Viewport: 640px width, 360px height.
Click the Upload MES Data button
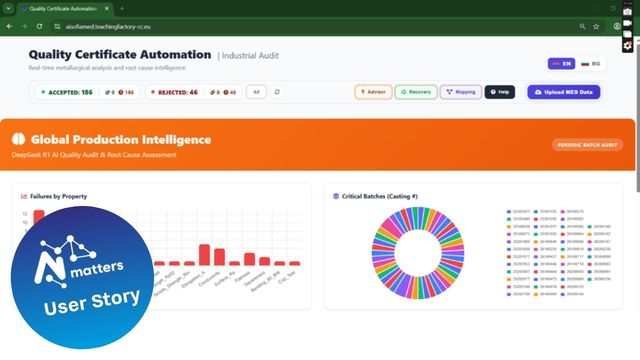[x=564, y=92]
